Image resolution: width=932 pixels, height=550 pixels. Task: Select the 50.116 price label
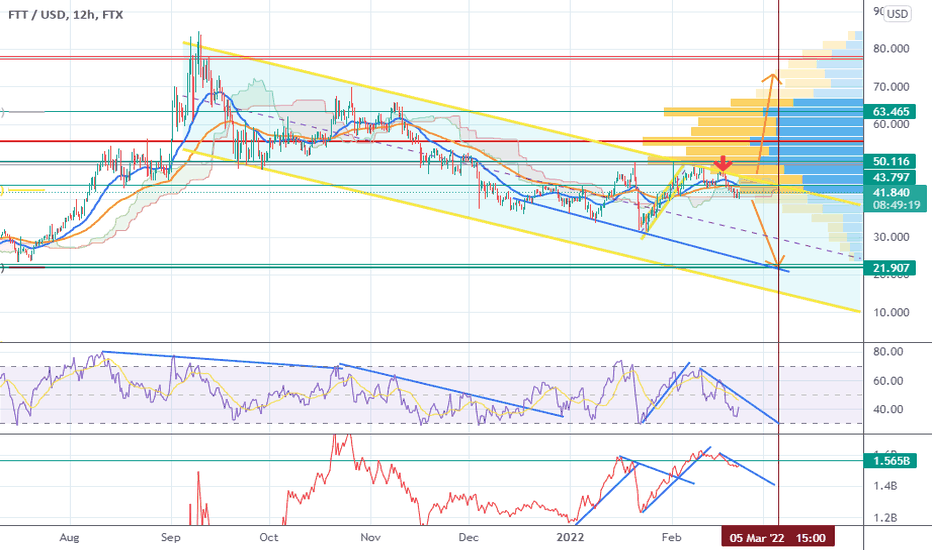pos(890,161)
